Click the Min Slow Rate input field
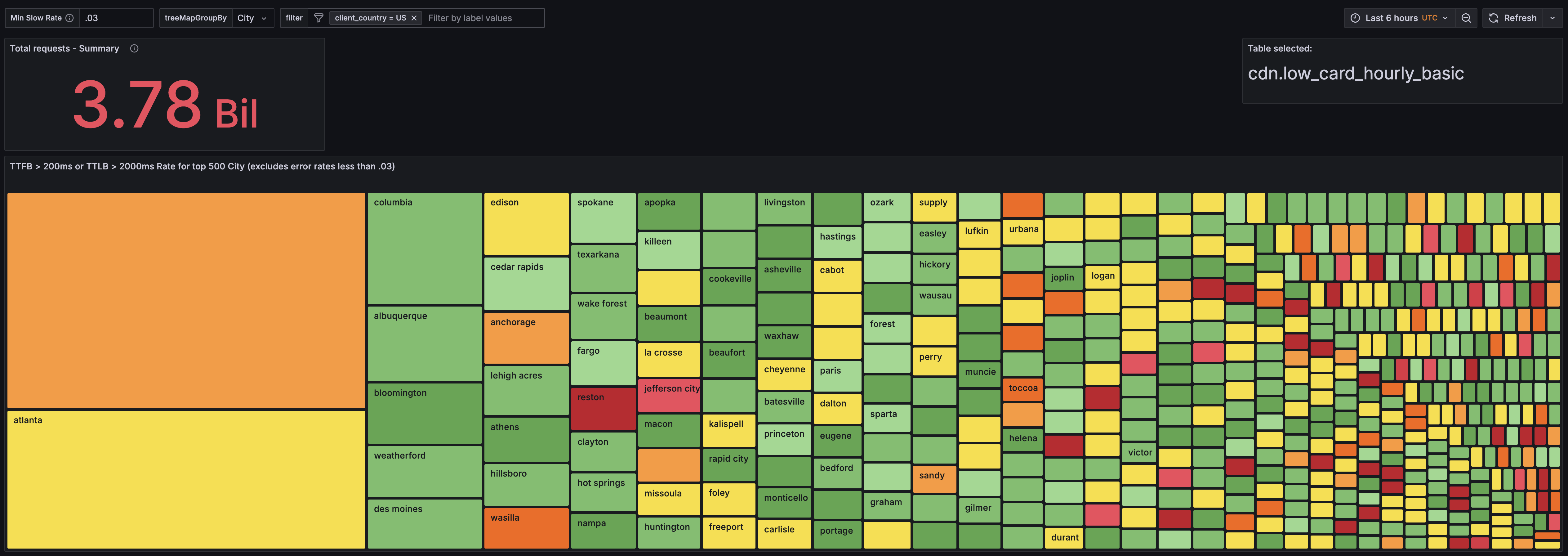Viewport: 1568px width, 556px height. tap(116, 18)
